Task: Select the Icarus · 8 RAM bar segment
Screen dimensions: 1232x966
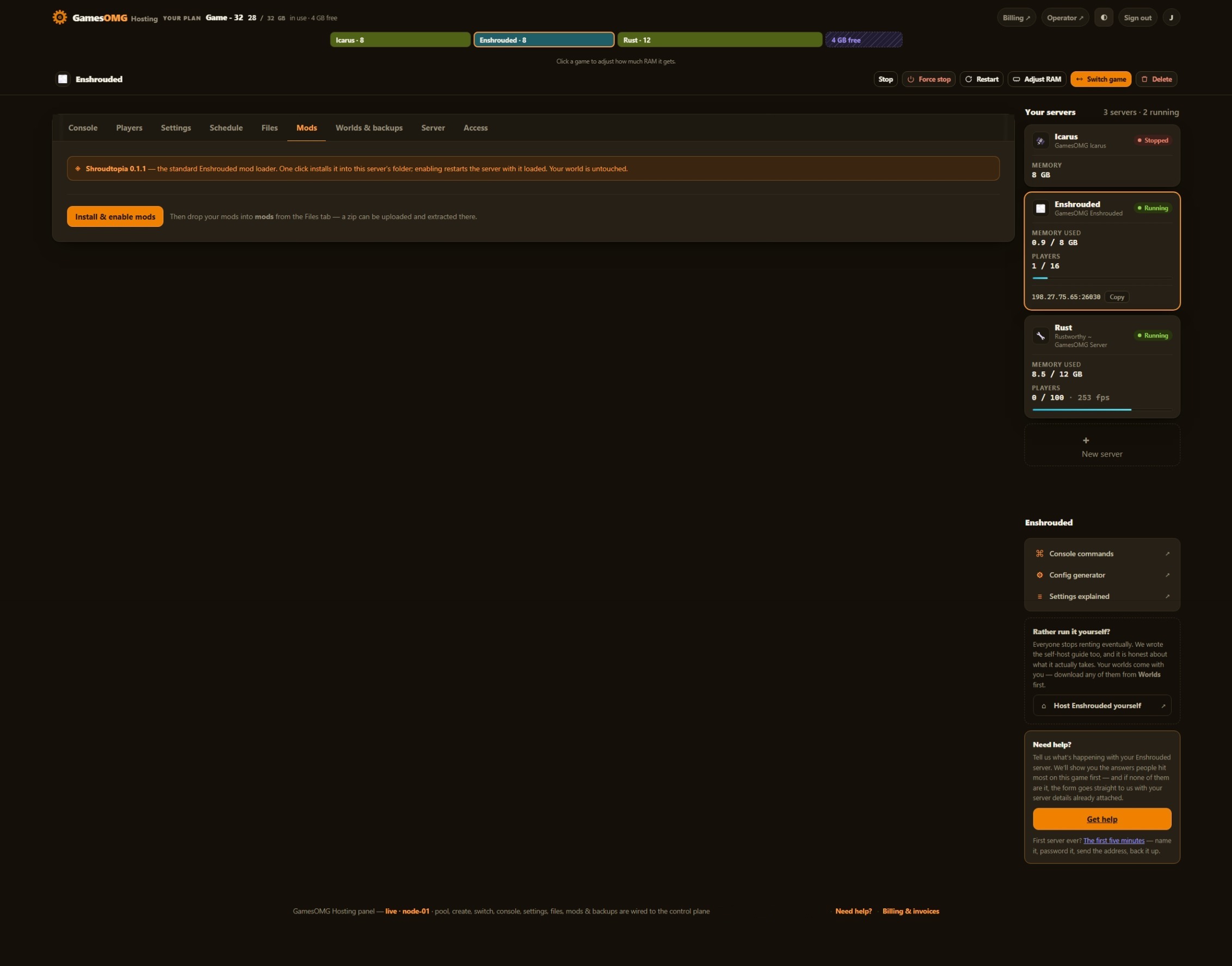Action: (x=400, y=40)
